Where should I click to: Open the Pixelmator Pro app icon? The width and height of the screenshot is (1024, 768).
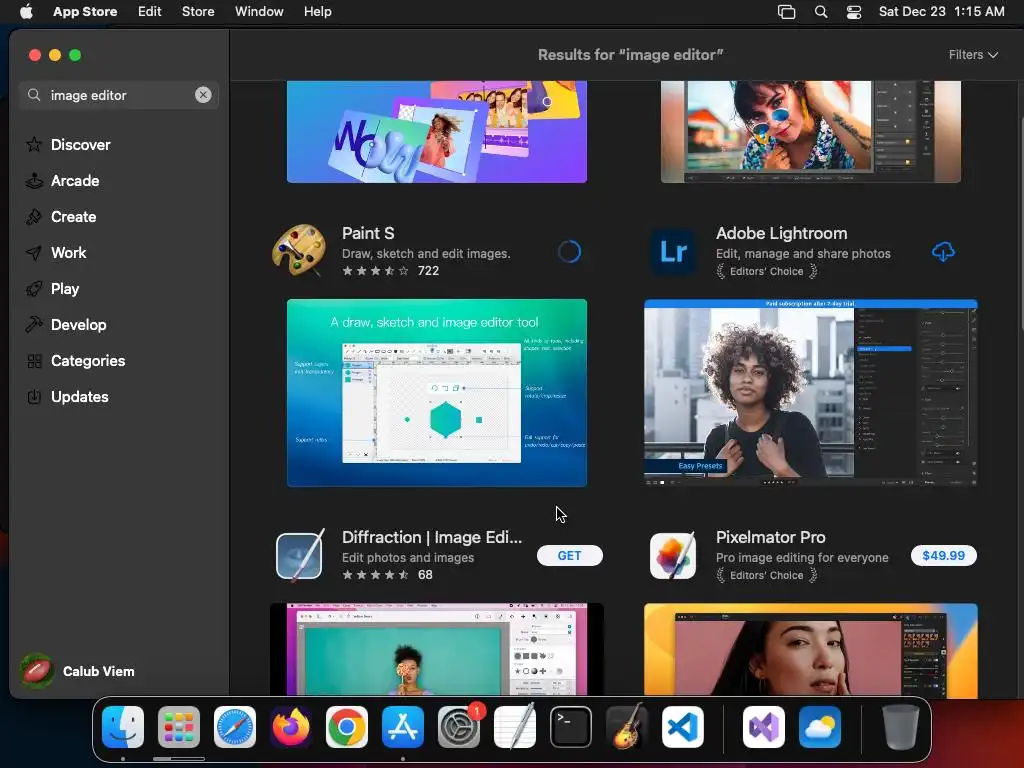coord(673,556)
